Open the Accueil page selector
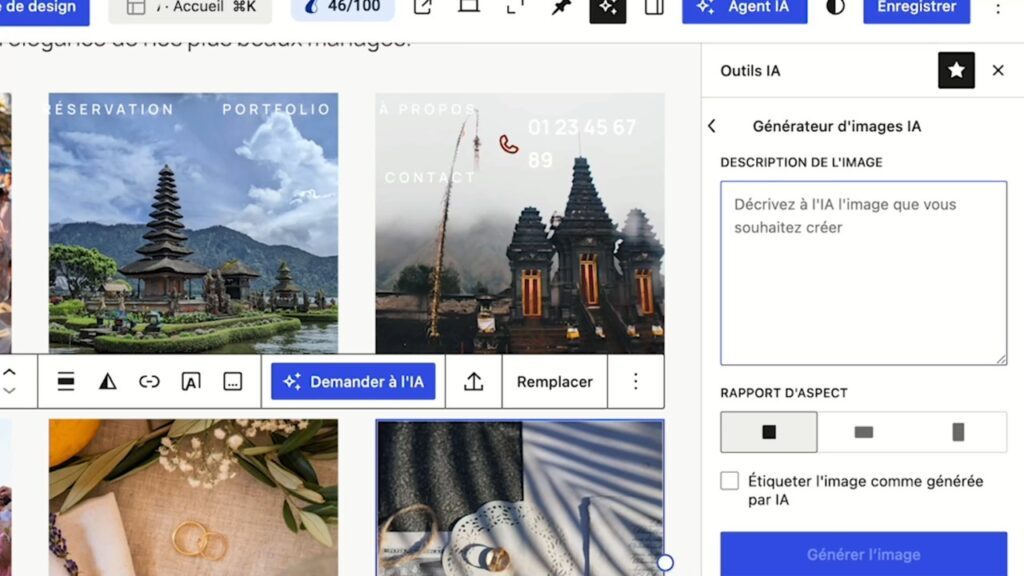Screen dimensions: 1024x576 [190, 8]
